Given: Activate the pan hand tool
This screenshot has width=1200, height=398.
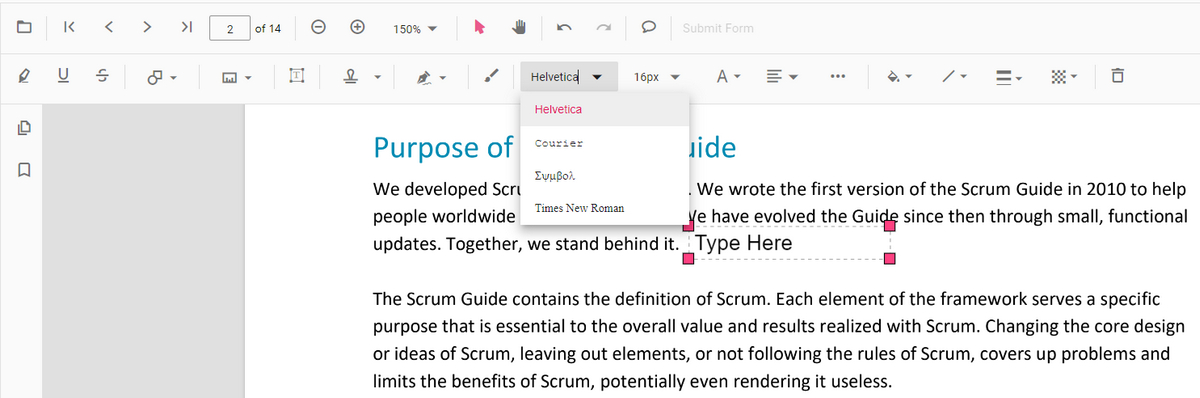Looking at the screenshot, I should [519, 28].
